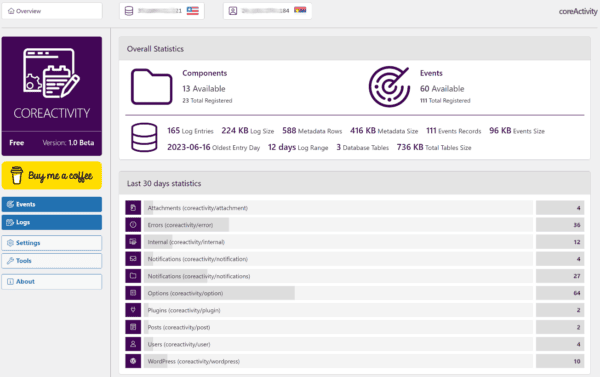Click 224 KB Log Size statistic
Viewport: 600px width, 377px height.
(248, 131)
